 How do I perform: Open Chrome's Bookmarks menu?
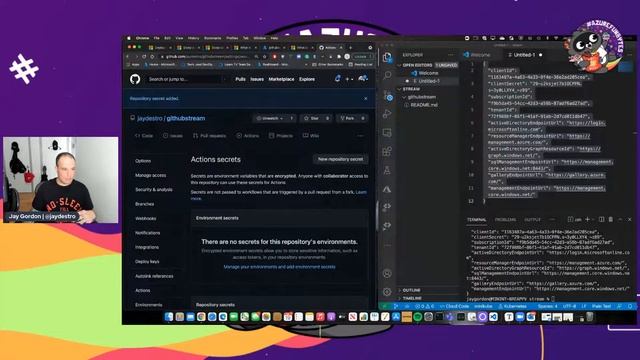point(213,38)
